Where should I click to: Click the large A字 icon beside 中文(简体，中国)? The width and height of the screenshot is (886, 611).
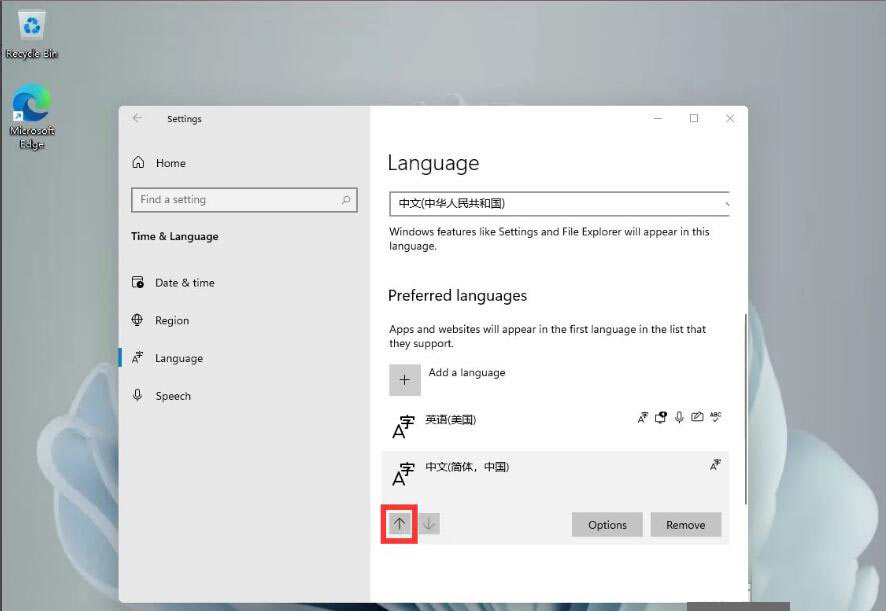click(403, 474)
